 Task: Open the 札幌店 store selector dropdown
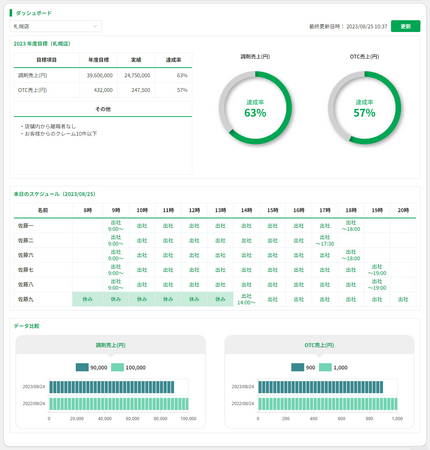click(55, 26)
